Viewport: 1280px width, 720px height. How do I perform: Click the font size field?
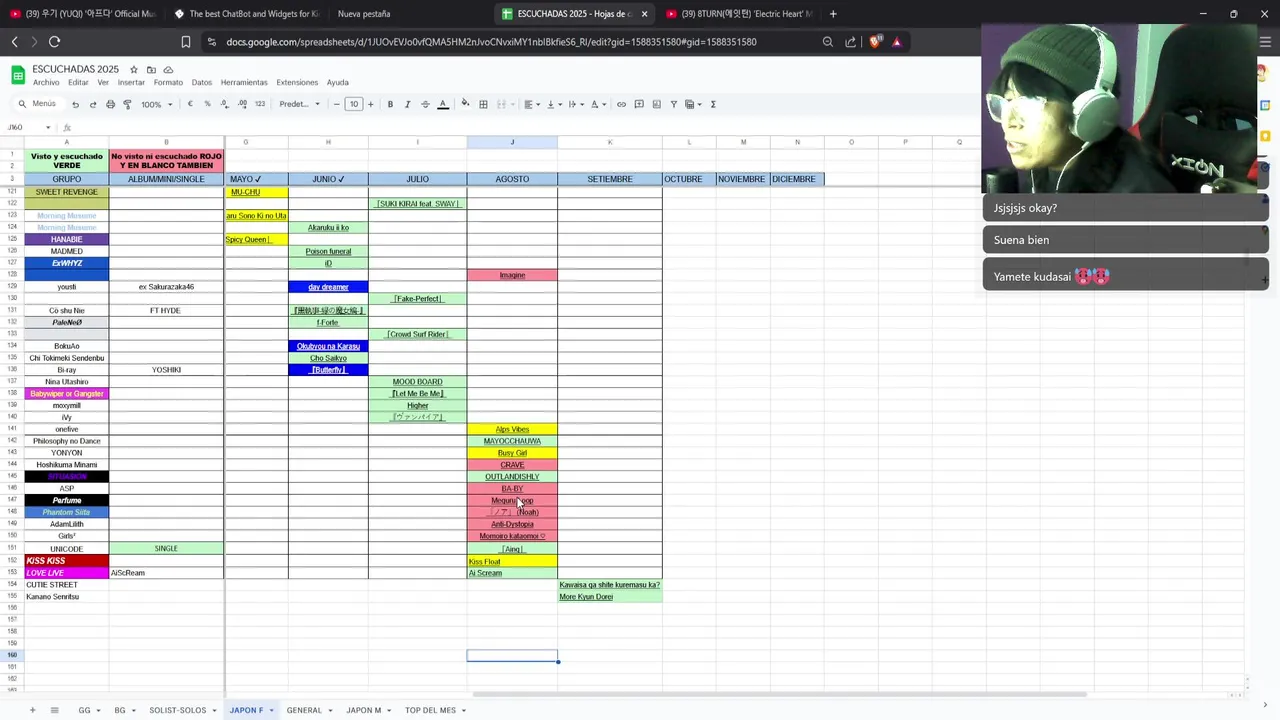point(353,104)
